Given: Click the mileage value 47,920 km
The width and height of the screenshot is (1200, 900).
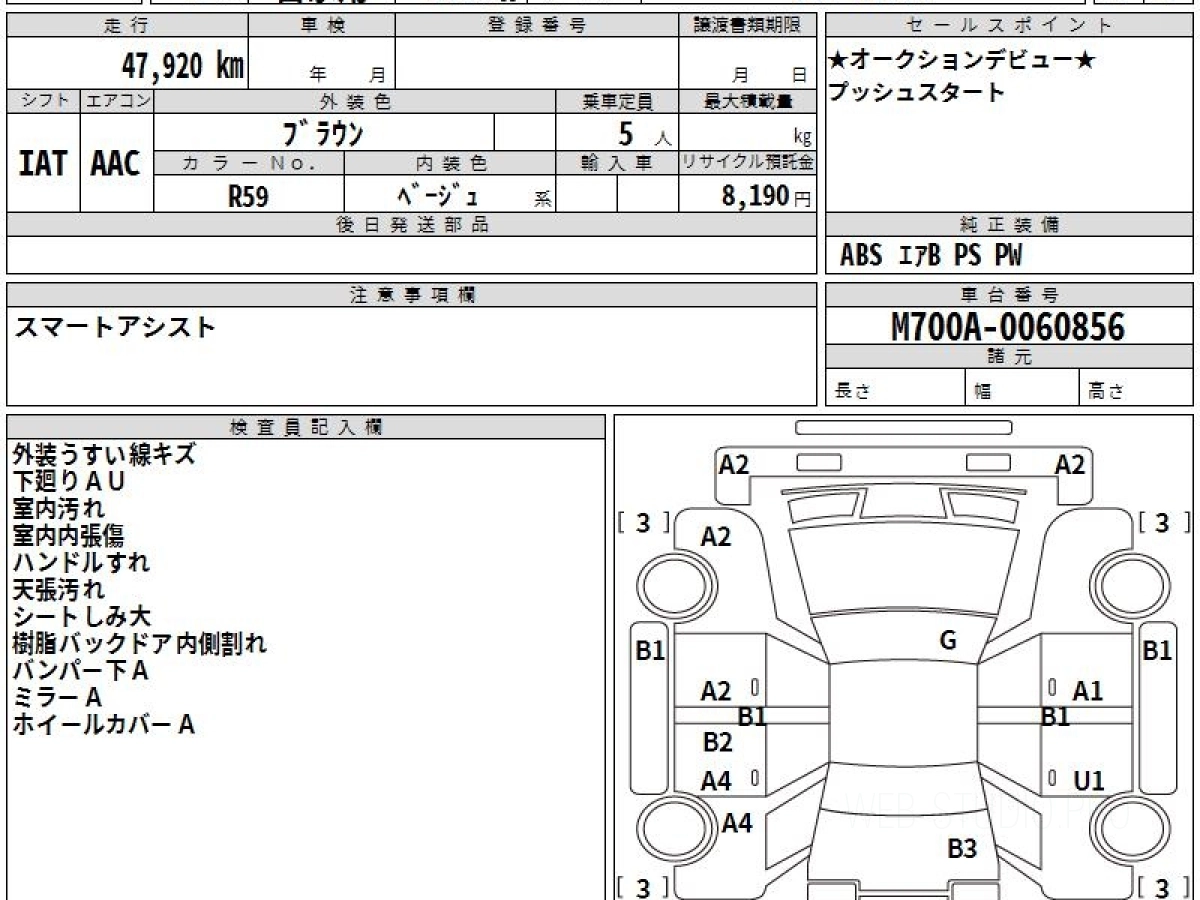Looking at the screenshot, I should pyautogui.click(x=182, y=66).
